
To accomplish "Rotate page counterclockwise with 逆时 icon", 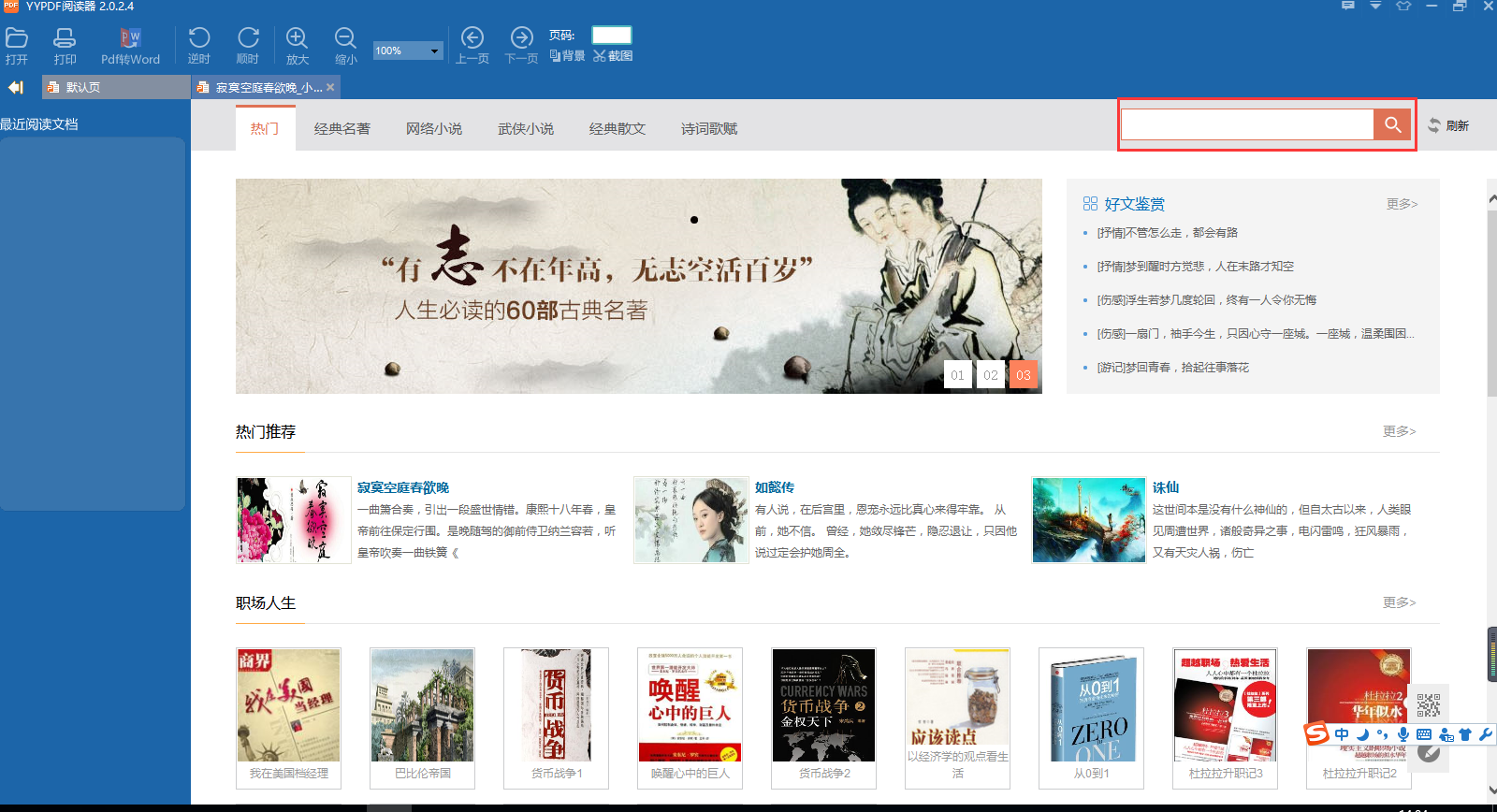I will tap(199, 38).
